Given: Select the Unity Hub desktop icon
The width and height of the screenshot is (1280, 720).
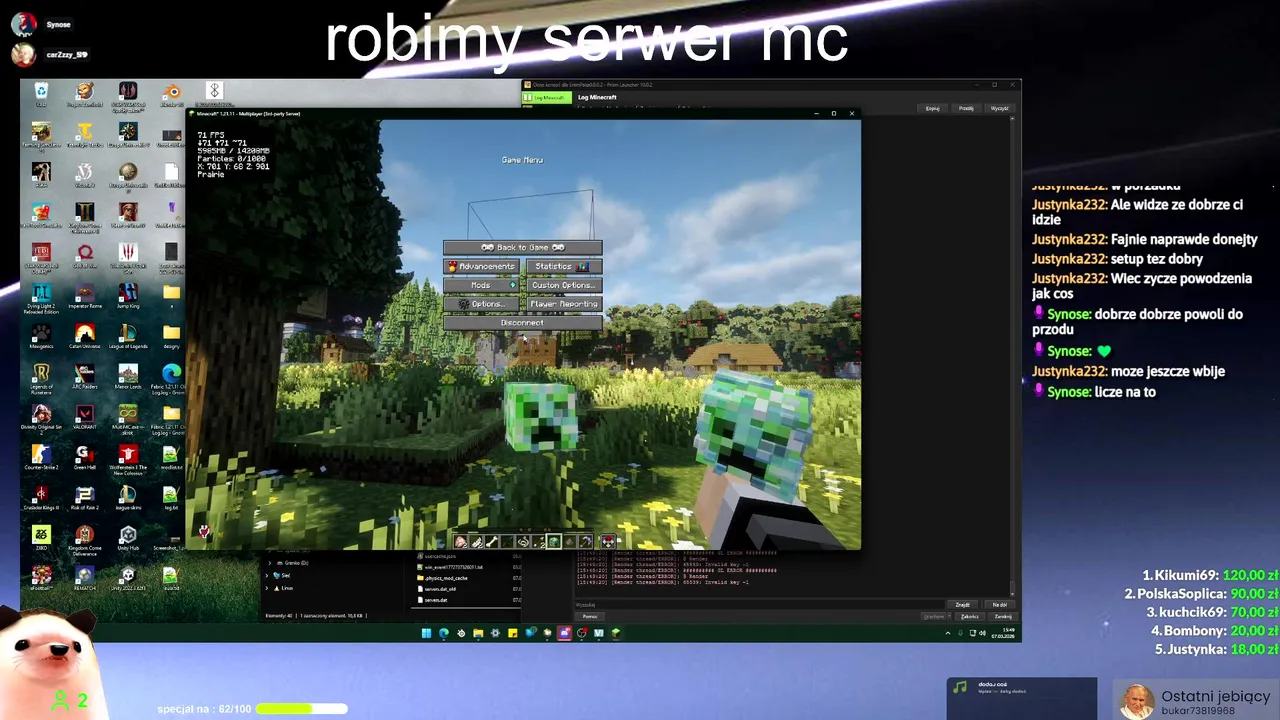Looking at the screenshot, I should (x=128, y=537).
